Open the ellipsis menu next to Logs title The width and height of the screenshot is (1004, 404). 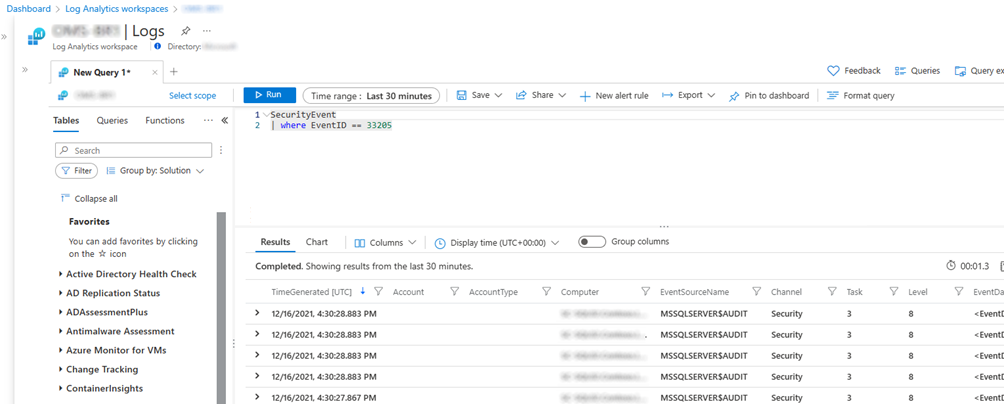[206, 31]
